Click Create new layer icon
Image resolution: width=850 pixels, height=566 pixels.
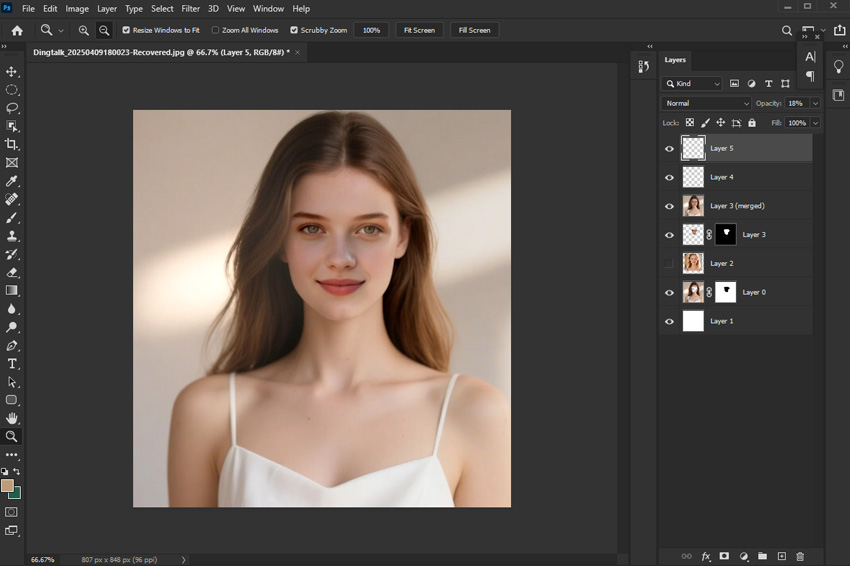tap(781, 556)
